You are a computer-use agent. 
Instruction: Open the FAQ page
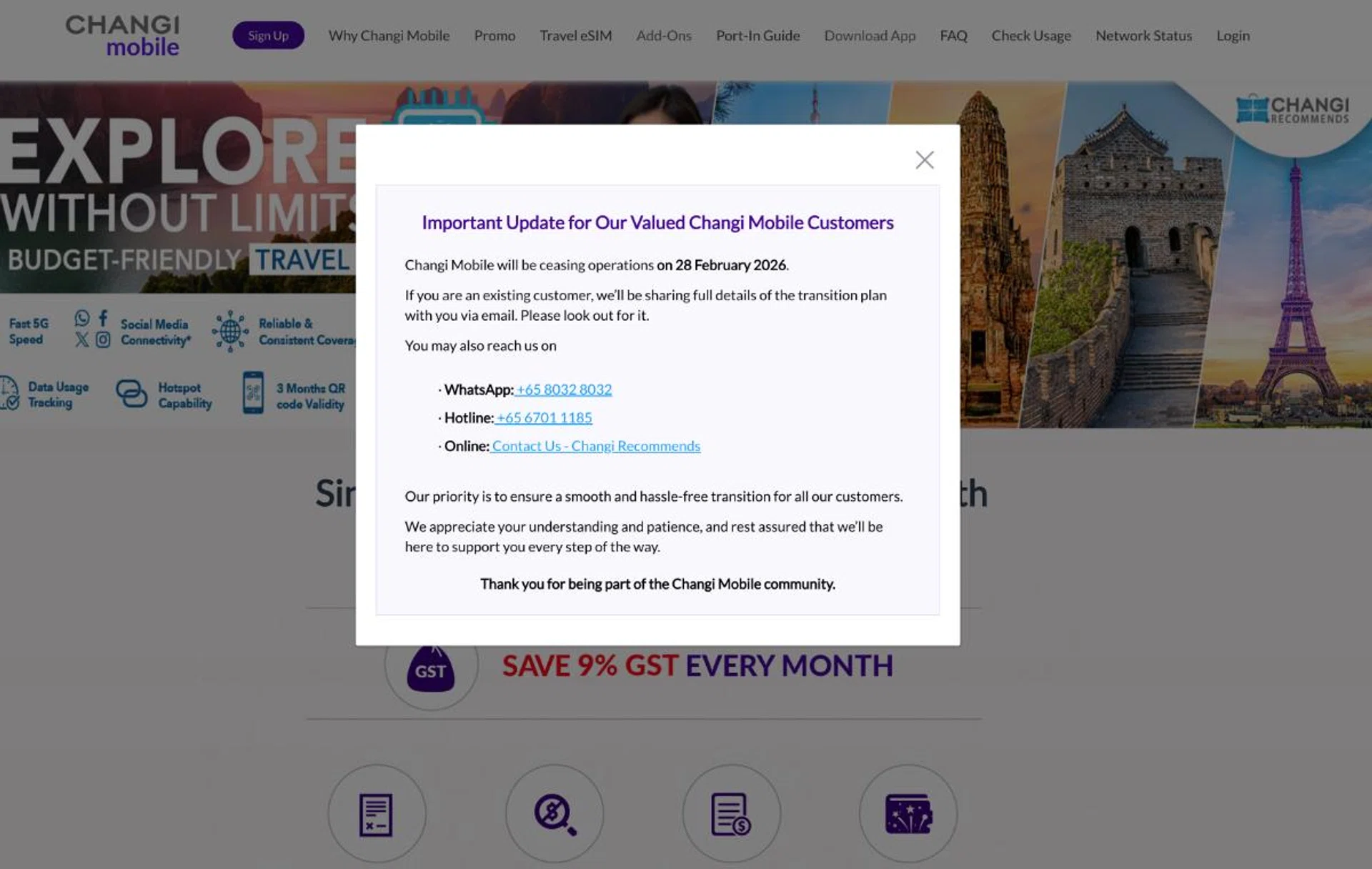pyautogui.click(x=953, y=36)
